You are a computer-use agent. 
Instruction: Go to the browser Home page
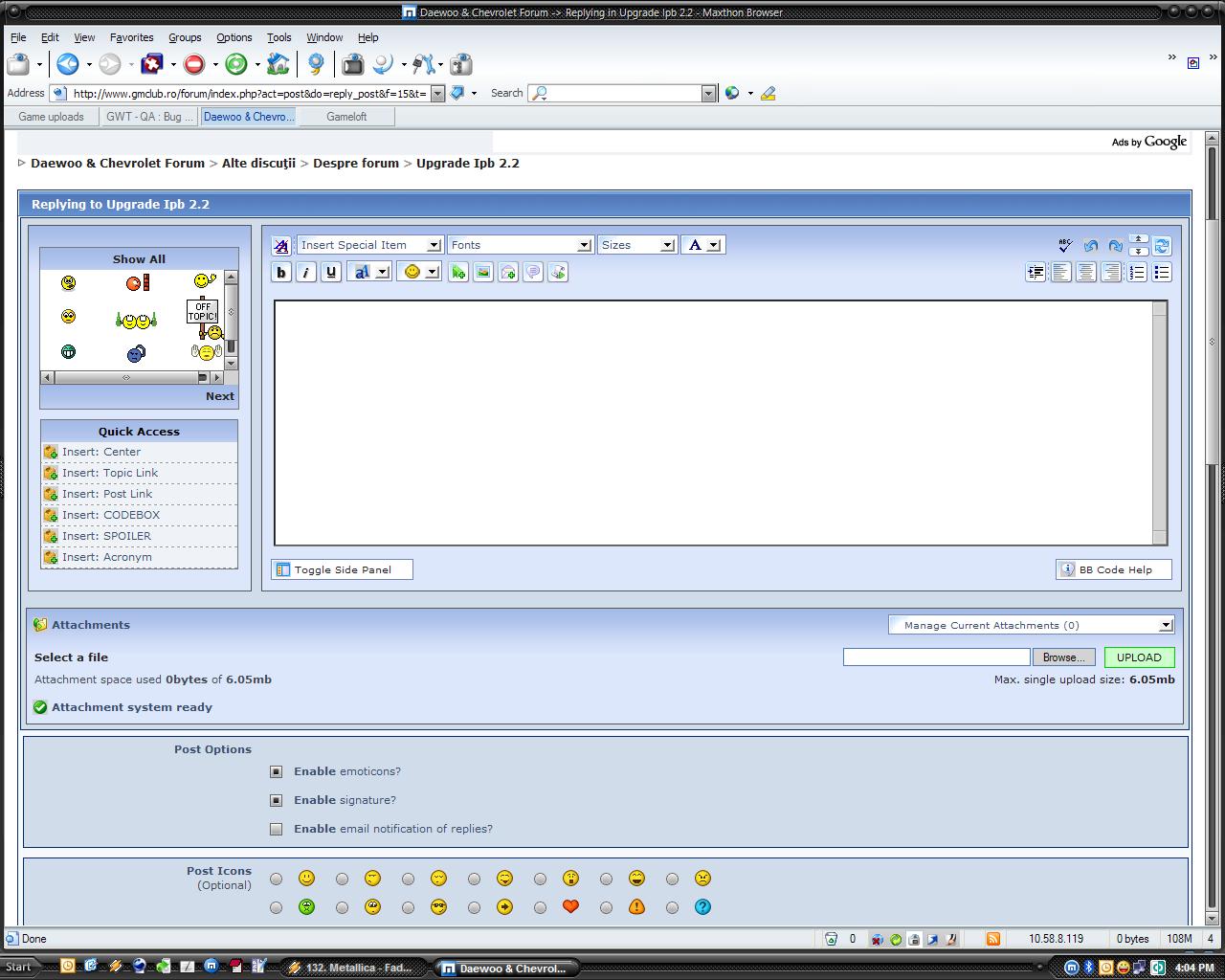coord(278,64)
